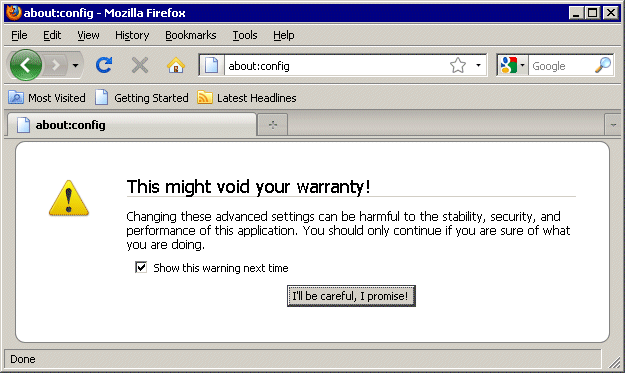Open the Edit menu
This screenshot has width=625, height=373.
pyautogui.click(x=52, y=35)
